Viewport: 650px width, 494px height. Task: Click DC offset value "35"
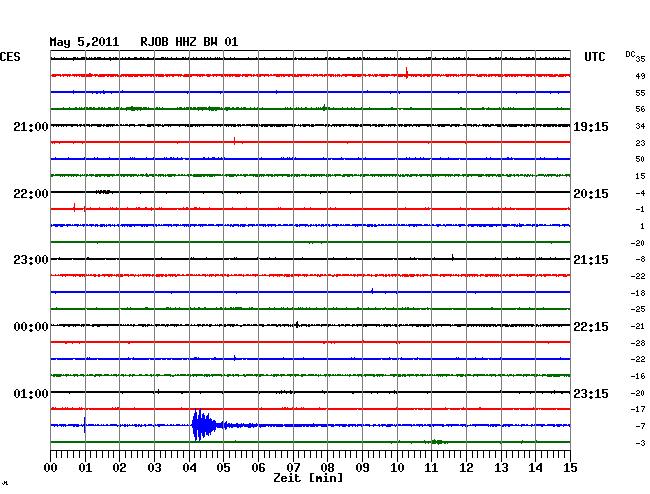click(640, 59)
